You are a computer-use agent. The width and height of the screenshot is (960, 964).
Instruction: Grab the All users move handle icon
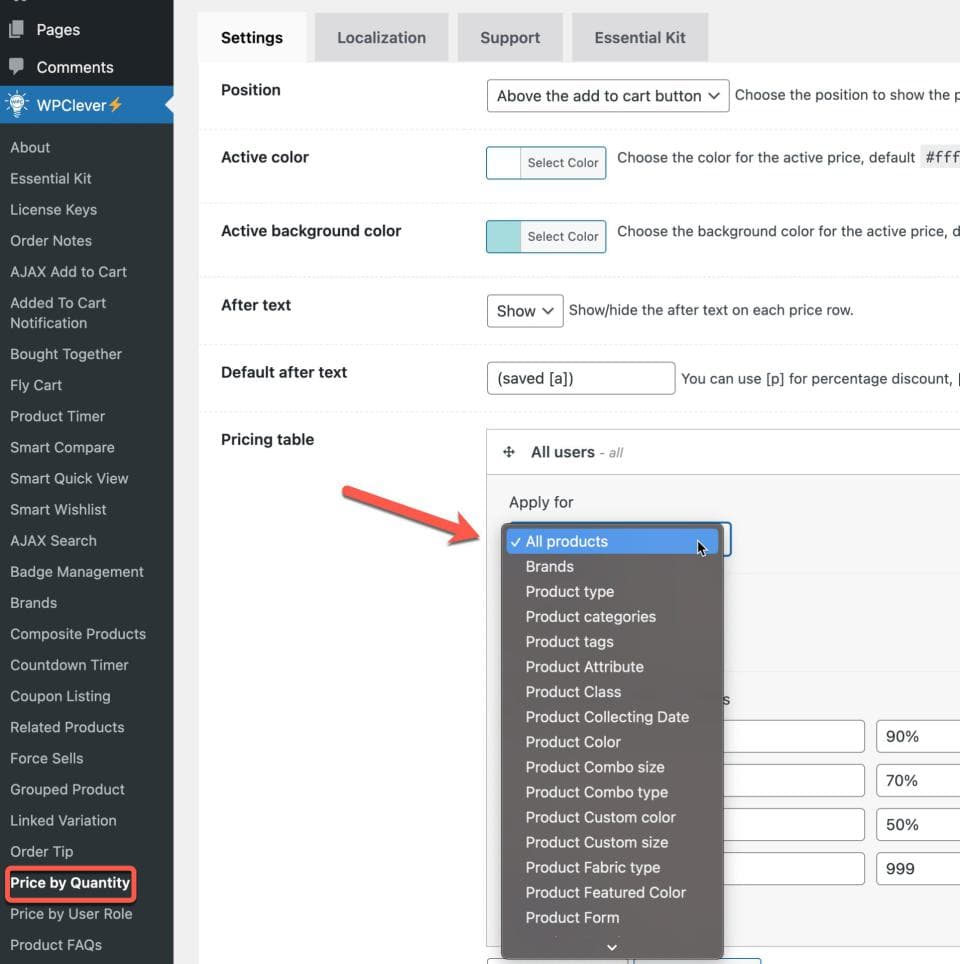pos(509,452)
